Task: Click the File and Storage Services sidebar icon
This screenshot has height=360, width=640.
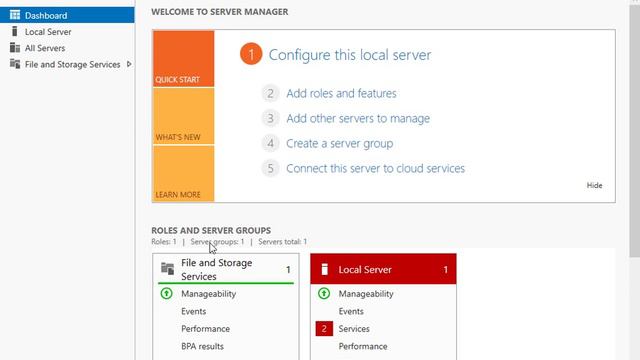Action: pos(15,64)
